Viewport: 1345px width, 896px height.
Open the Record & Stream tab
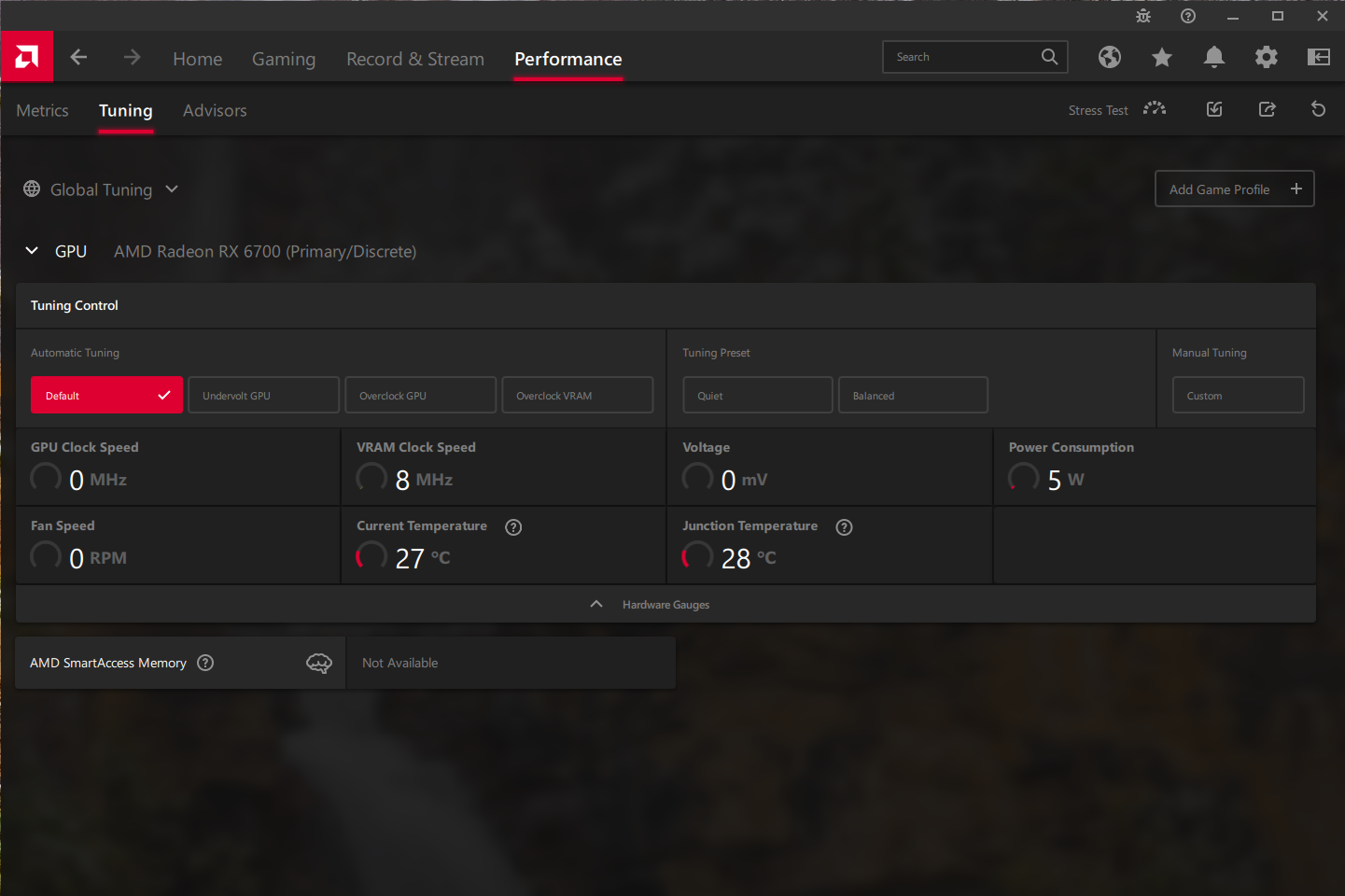[415, 59]
